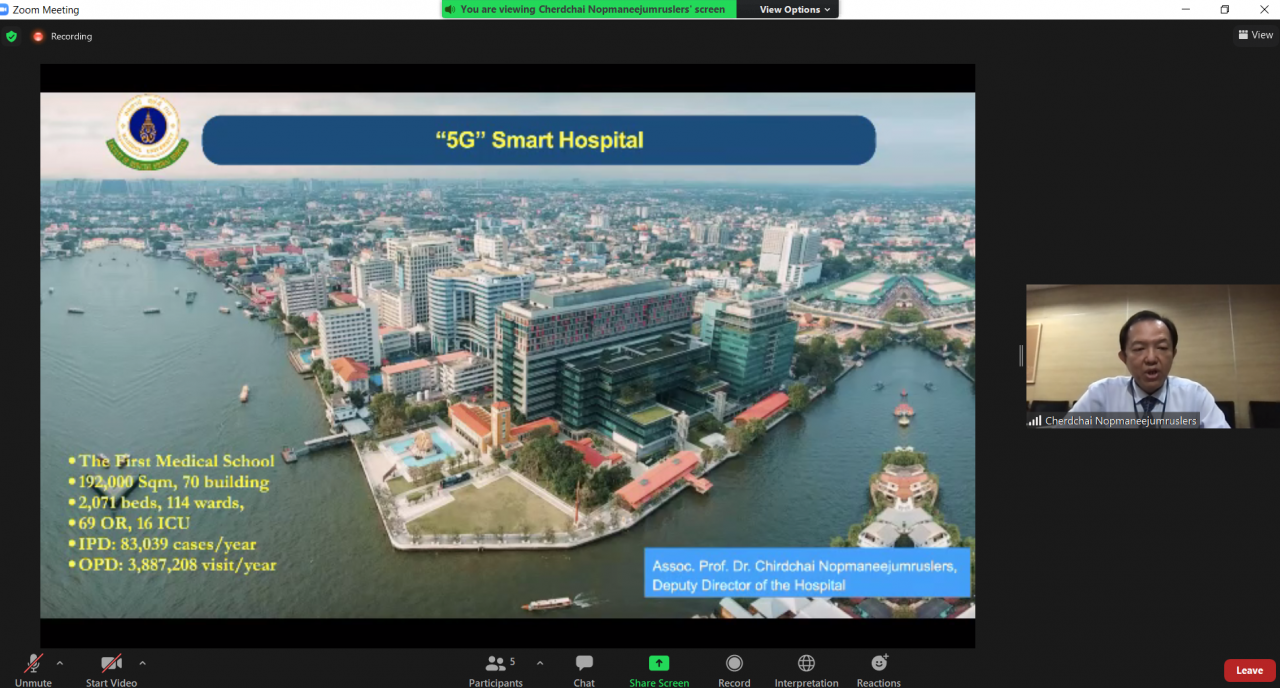Leave the meeting
Viewport: 1280px width, 688px height.
(x=1249, y=670)
